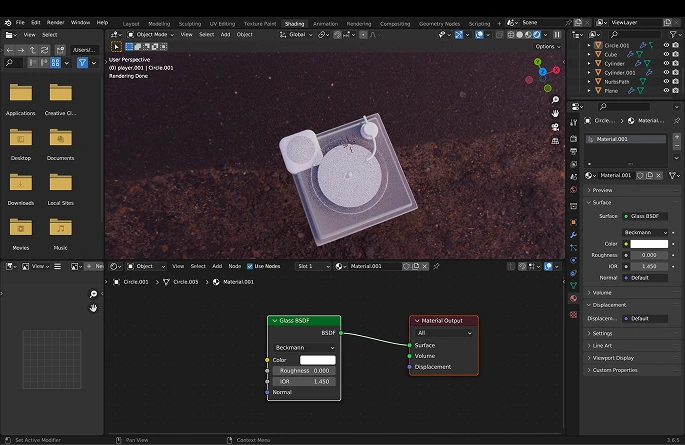Click node Roughness 0.000 slider
The image size is (685, 445).
point(304,370)
